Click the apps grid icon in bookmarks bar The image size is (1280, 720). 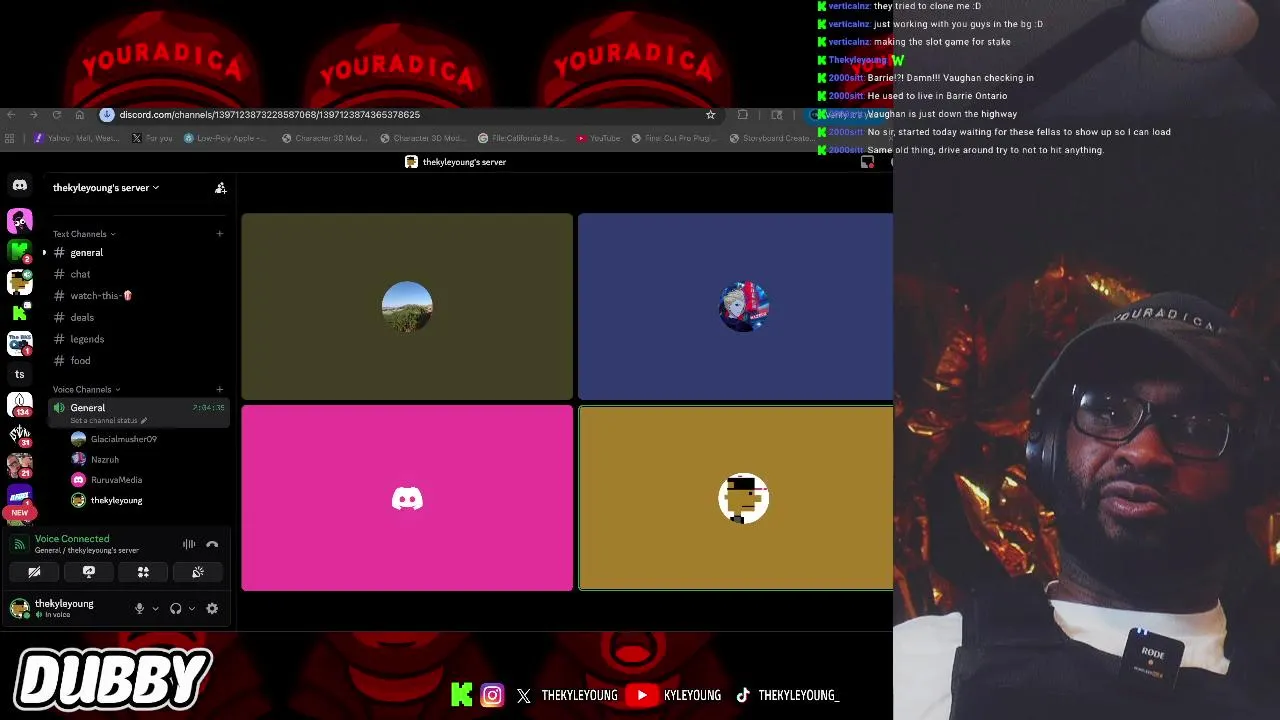10,138
